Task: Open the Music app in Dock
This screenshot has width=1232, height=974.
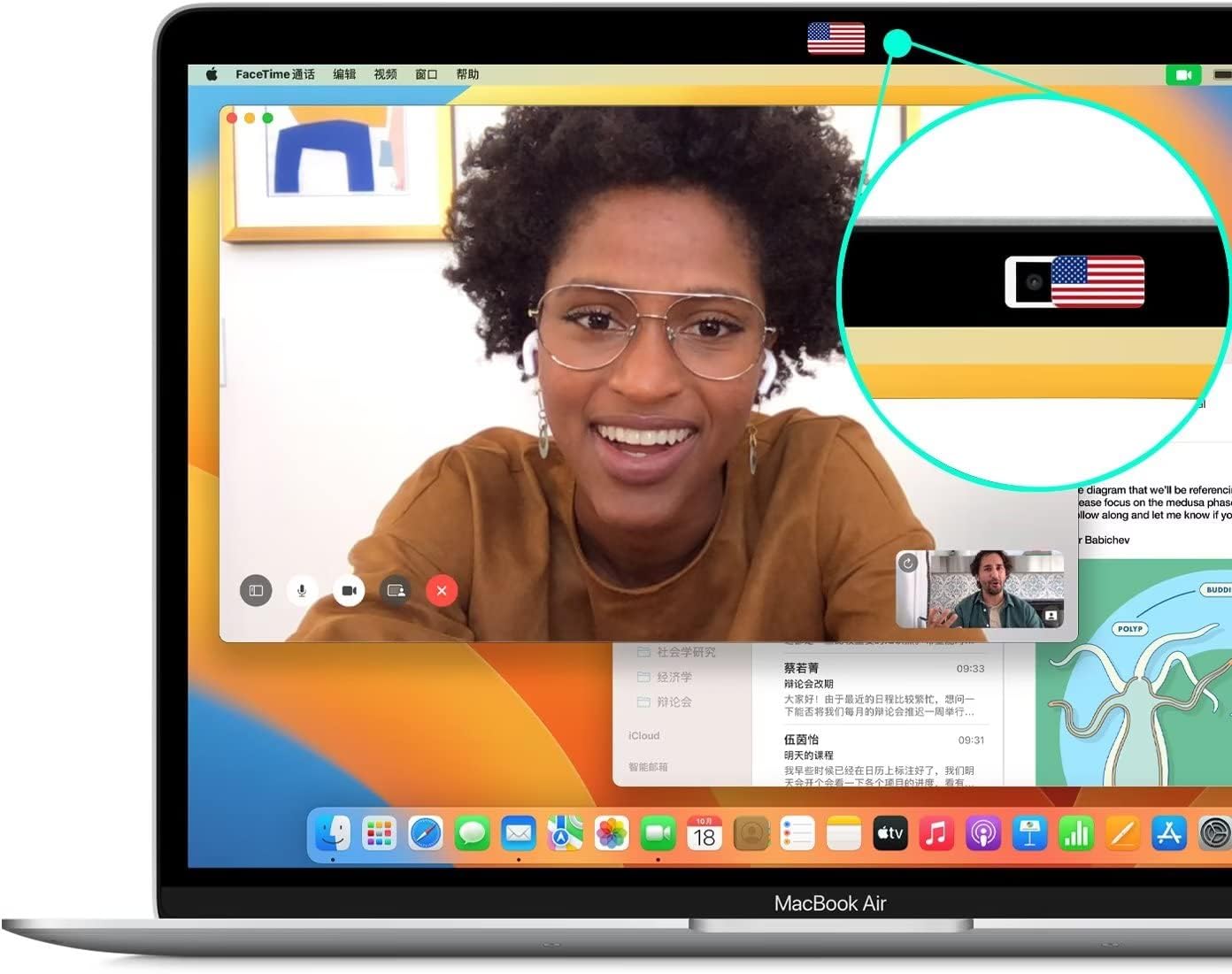Action: pos(936,833)
